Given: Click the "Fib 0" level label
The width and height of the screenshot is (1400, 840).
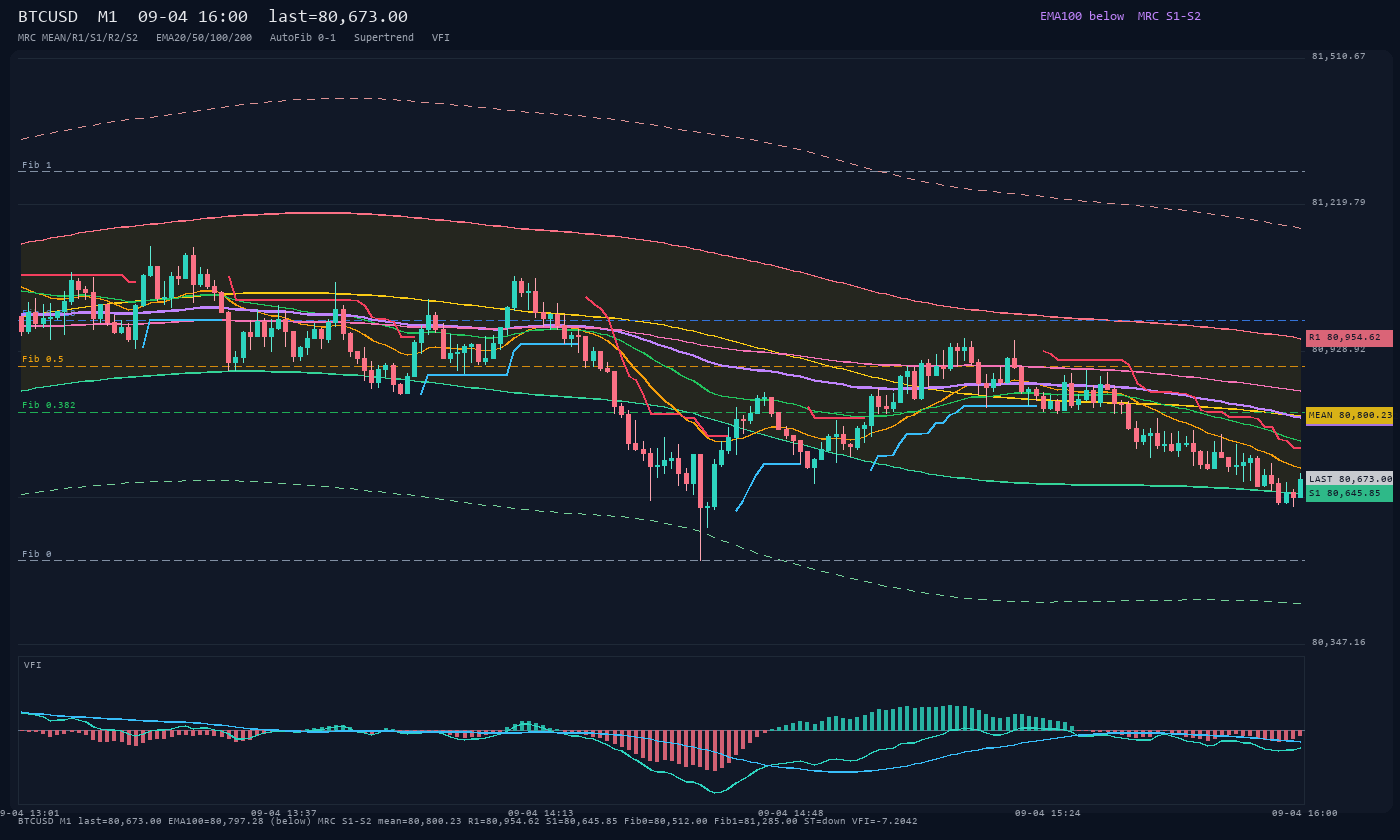Looking at the screenshot, I should 36,554.
